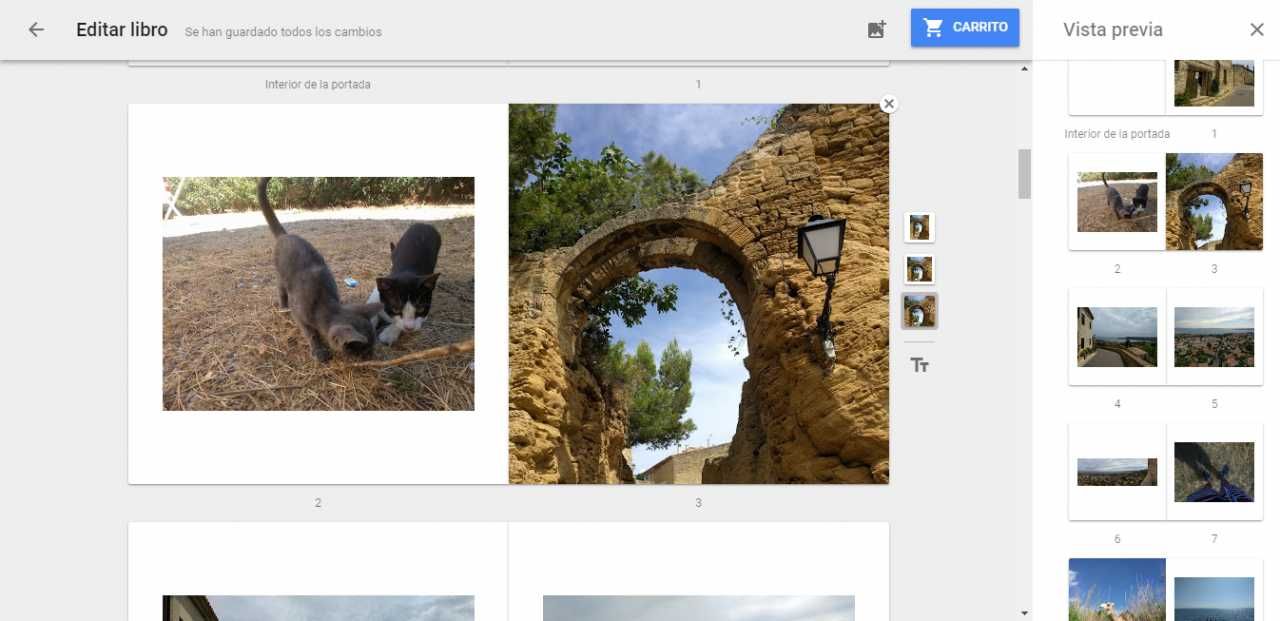This screenshot has height=621, width=1280.
Task: Remove the arch photo with the X
Action: point(889,104)
